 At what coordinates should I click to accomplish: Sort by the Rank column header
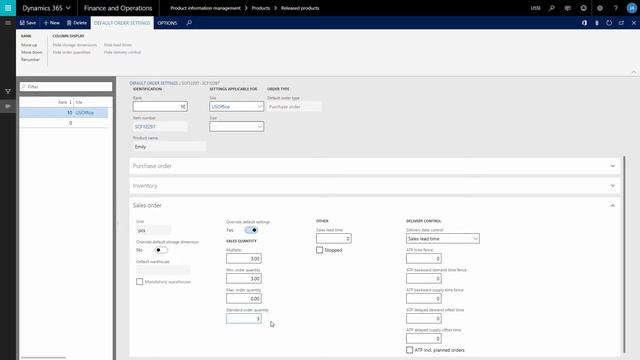coord(64,102)
